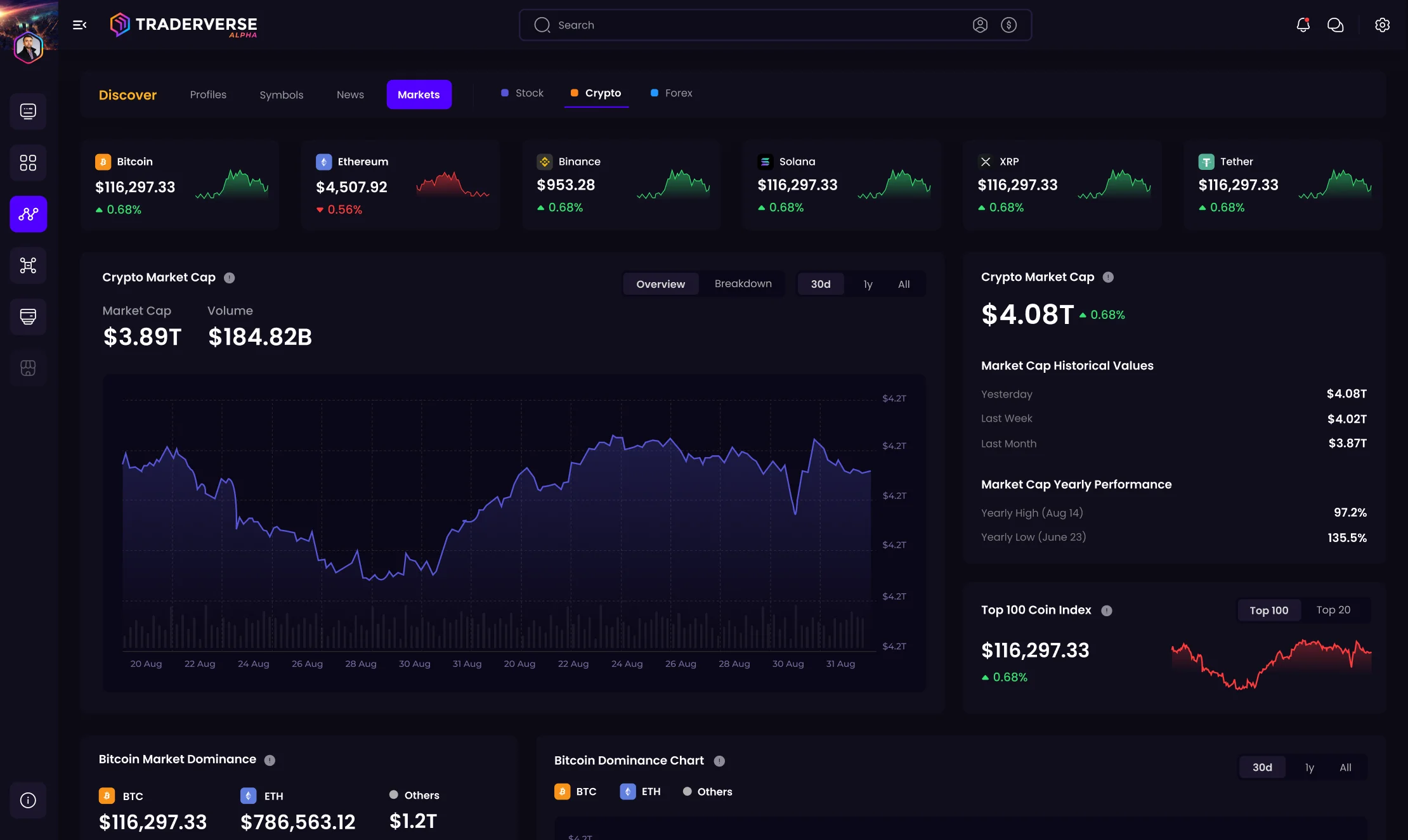Select Top 20 in Top 100 Coin Index
The image size is (1408, 840).
[1334, 610]
